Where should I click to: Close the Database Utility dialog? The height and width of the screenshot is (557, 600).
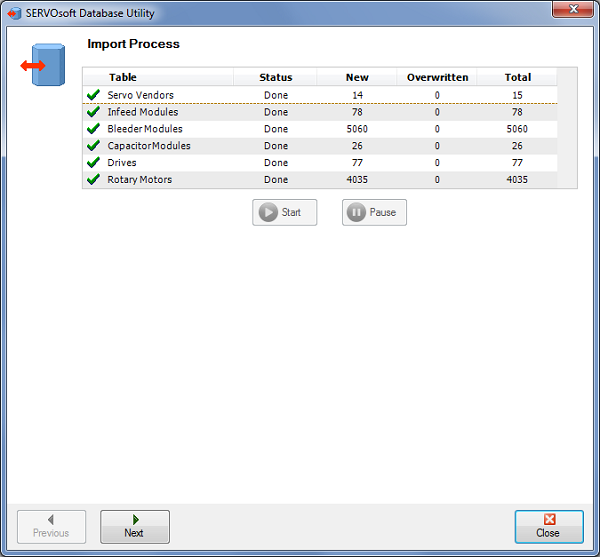[x=548, y=526]
